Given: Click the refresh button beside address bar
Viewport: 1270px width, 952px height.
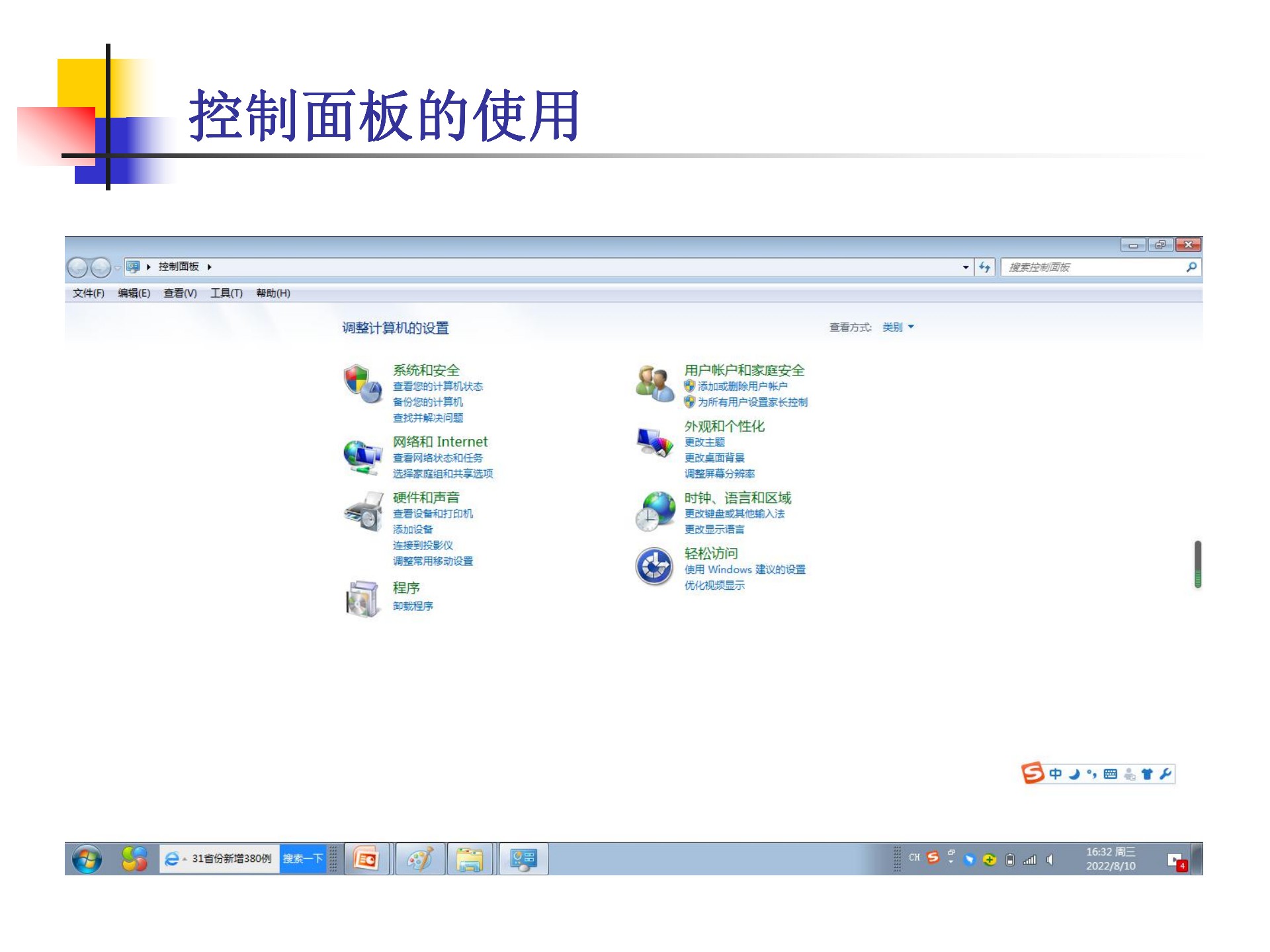Looking at the screenshot, I should 985,267.
